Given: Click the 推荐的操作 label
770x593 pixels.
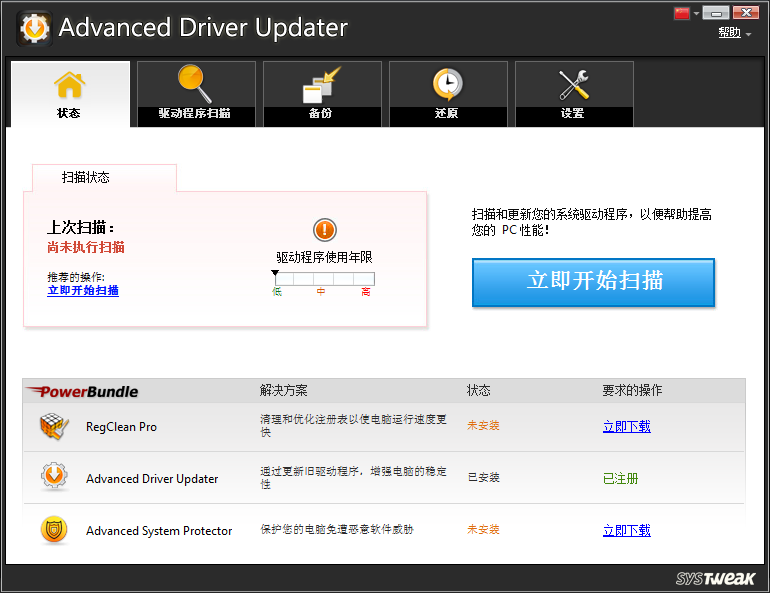Looking at the screenshot, I should (76, 277).
